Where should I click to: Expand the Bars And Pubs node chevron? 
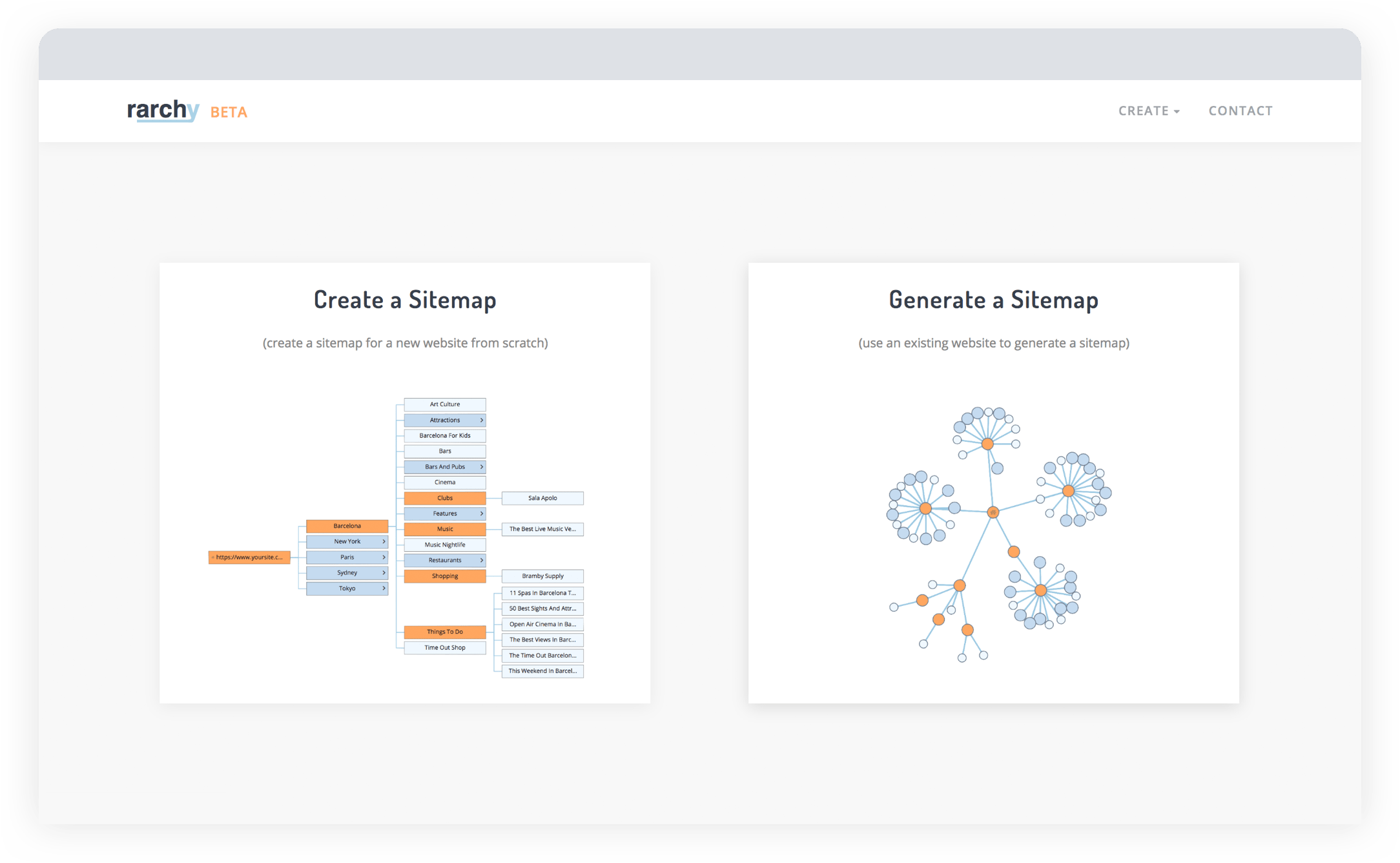point(481,467)
